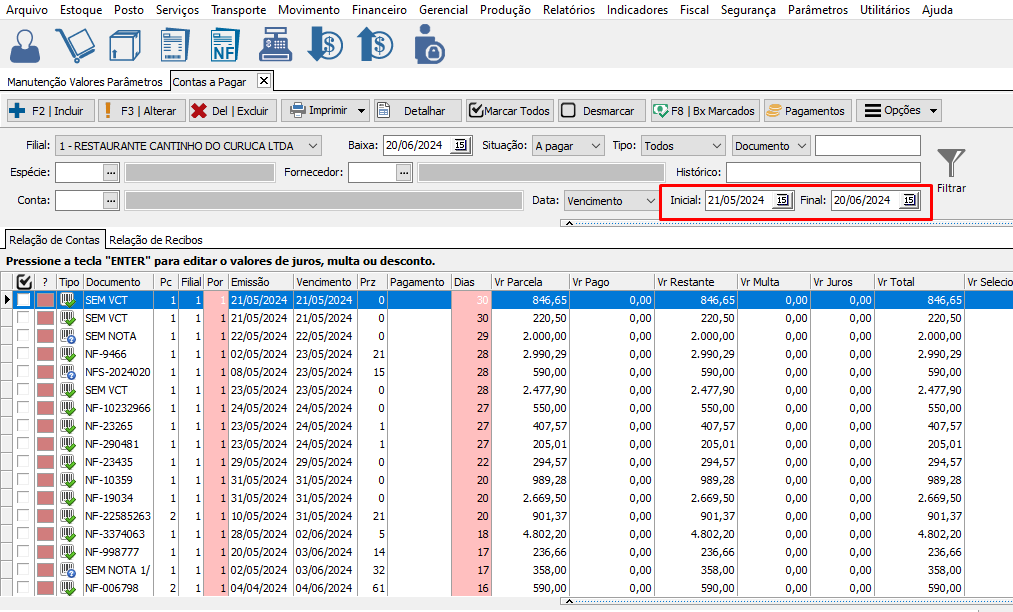Click into the Histórico text field
Viewport: 1013px width, 612px height.
point(823,173)
